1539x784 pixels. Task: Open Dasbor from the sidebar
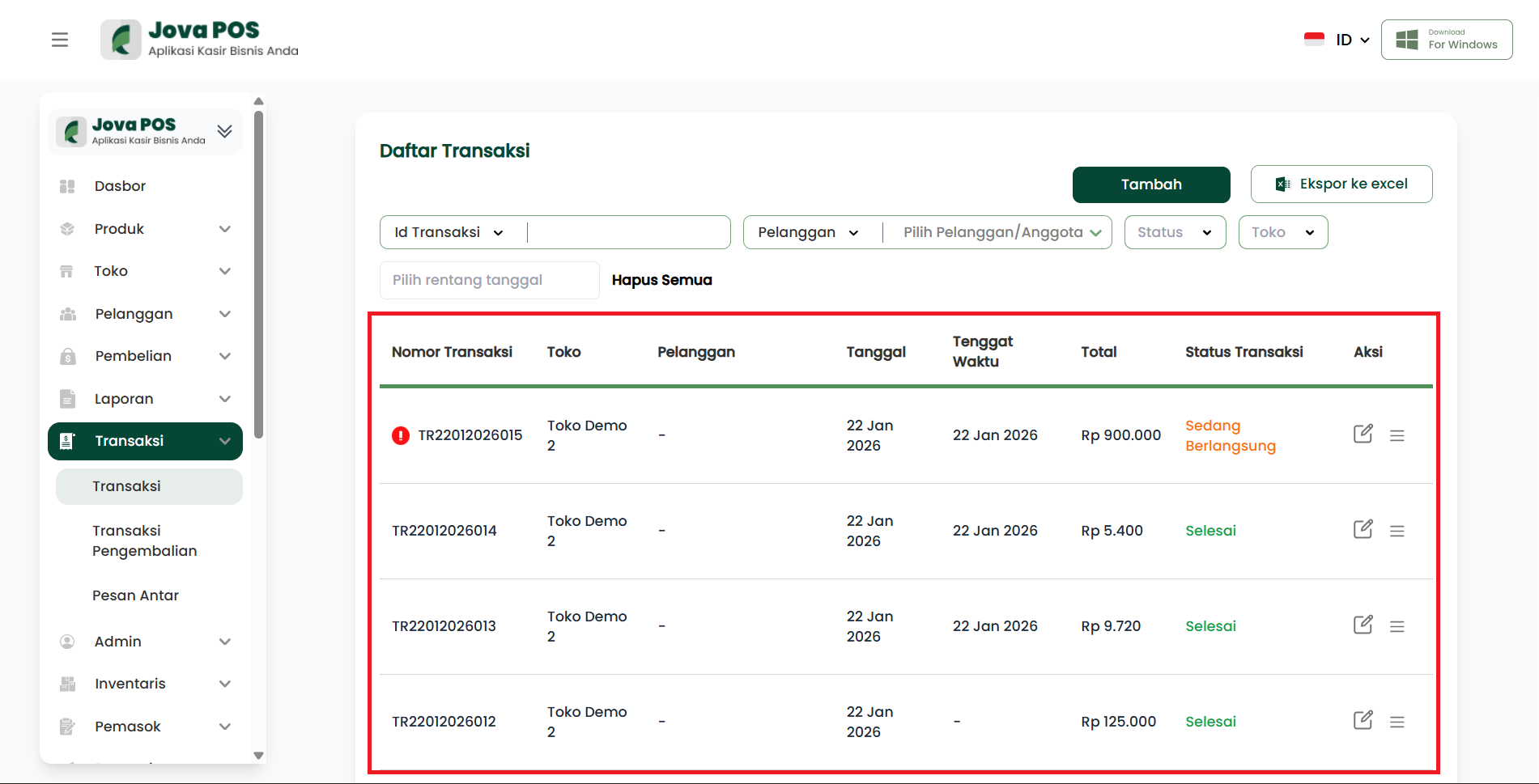(x=120, y=186)
